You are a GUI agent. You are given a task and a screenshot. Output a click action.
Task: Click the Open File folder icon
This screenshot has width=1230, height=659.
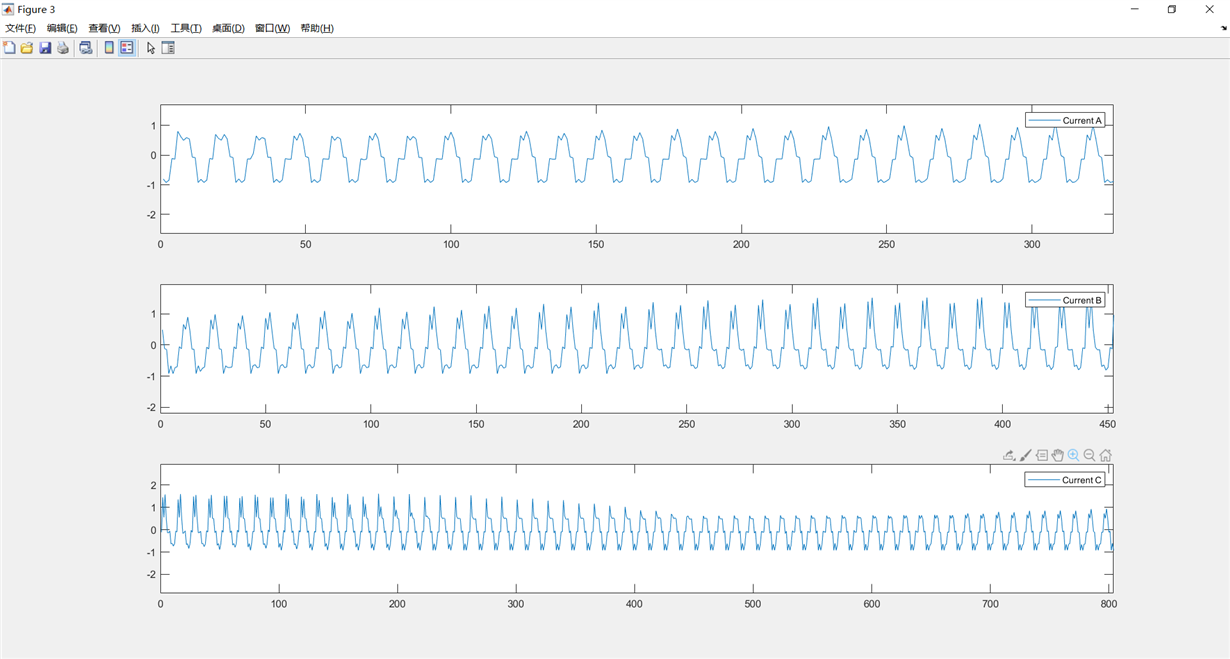point(27,48)
